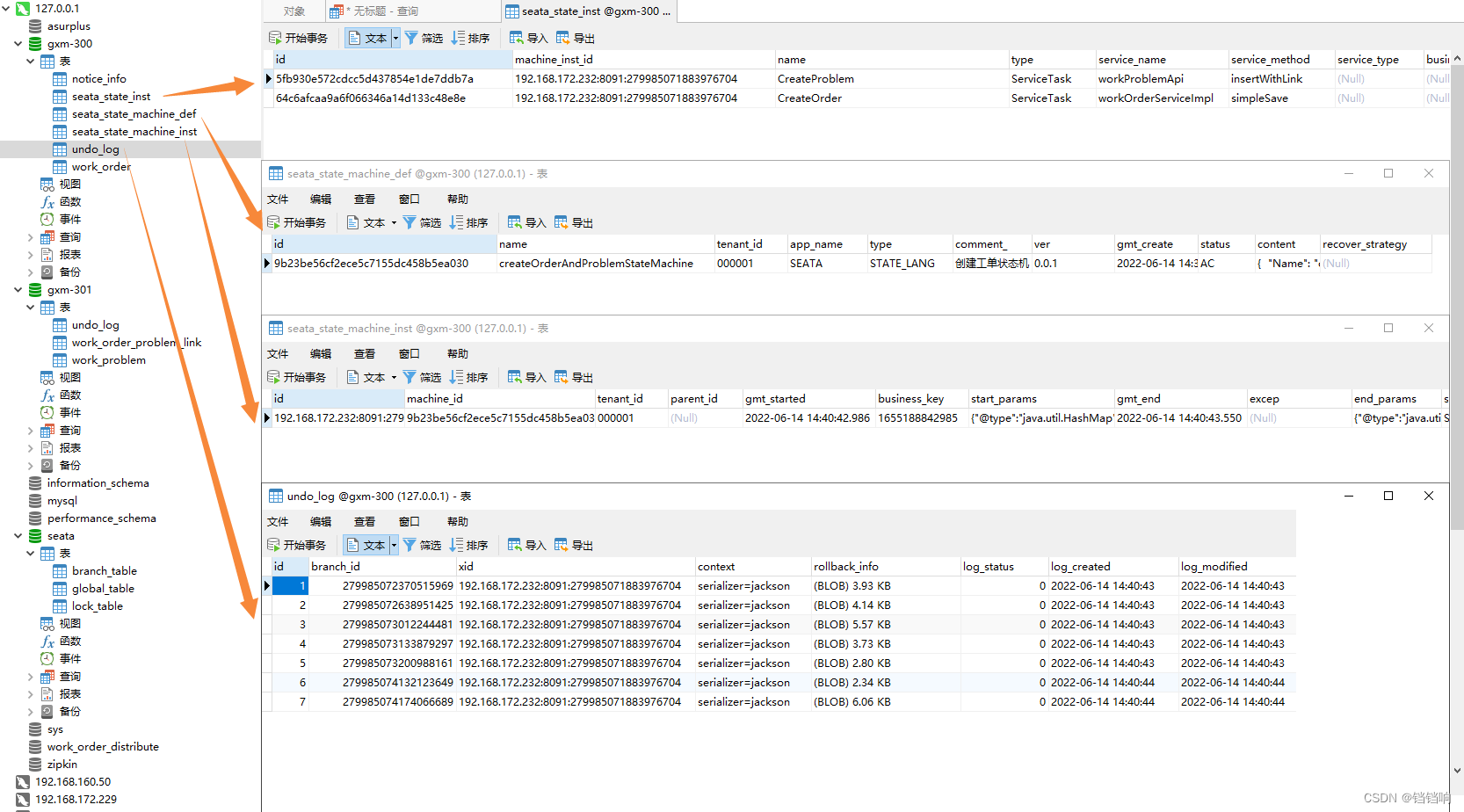Collapse the 127.0.0.1 connection node
The image size is (1464, 812).
6,9
